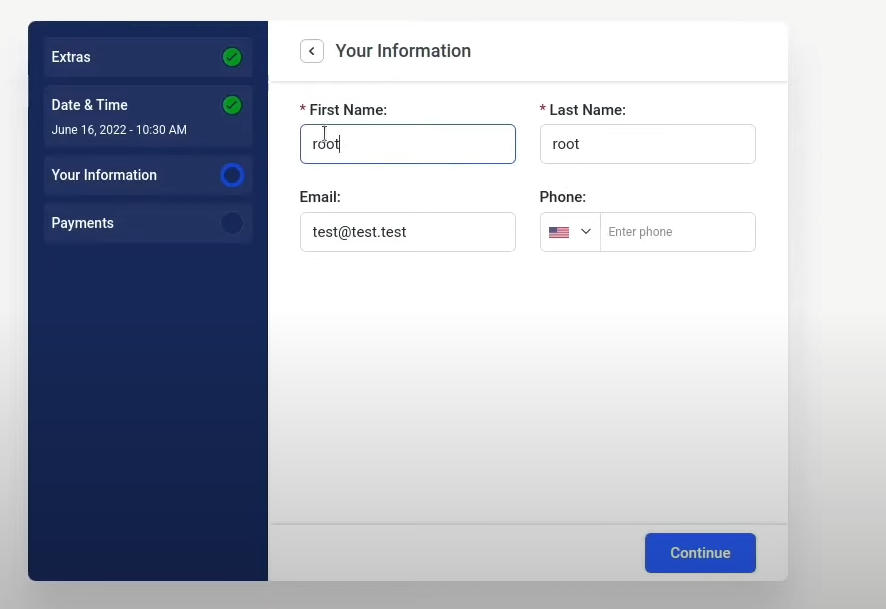
Task: Click the chevron next to the flag selector
Action: (584, 232)
